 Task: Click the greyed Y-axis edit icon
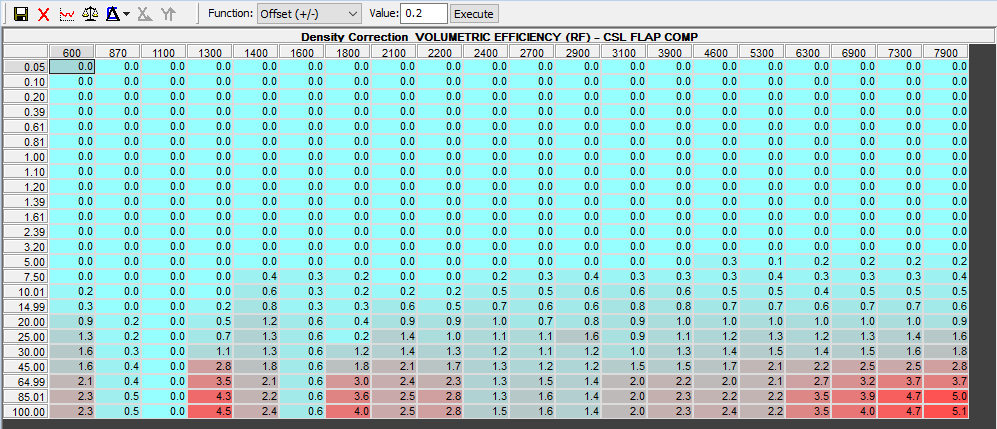coord(168,14)
